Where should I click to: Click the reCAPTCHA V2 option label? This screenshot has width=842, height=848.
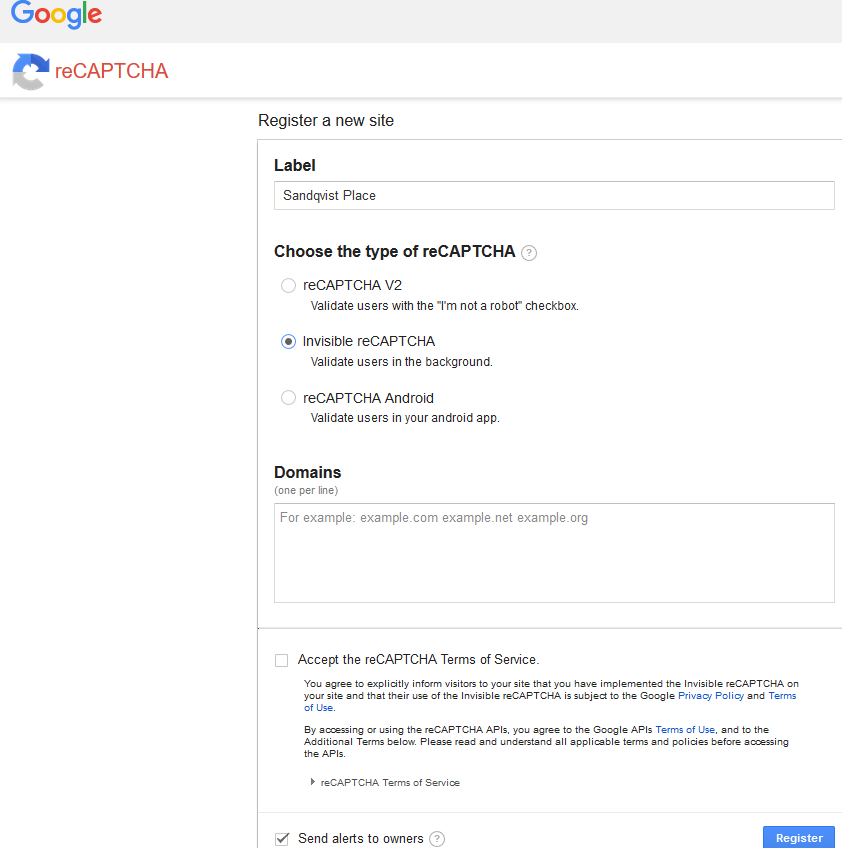pos(352,285)
